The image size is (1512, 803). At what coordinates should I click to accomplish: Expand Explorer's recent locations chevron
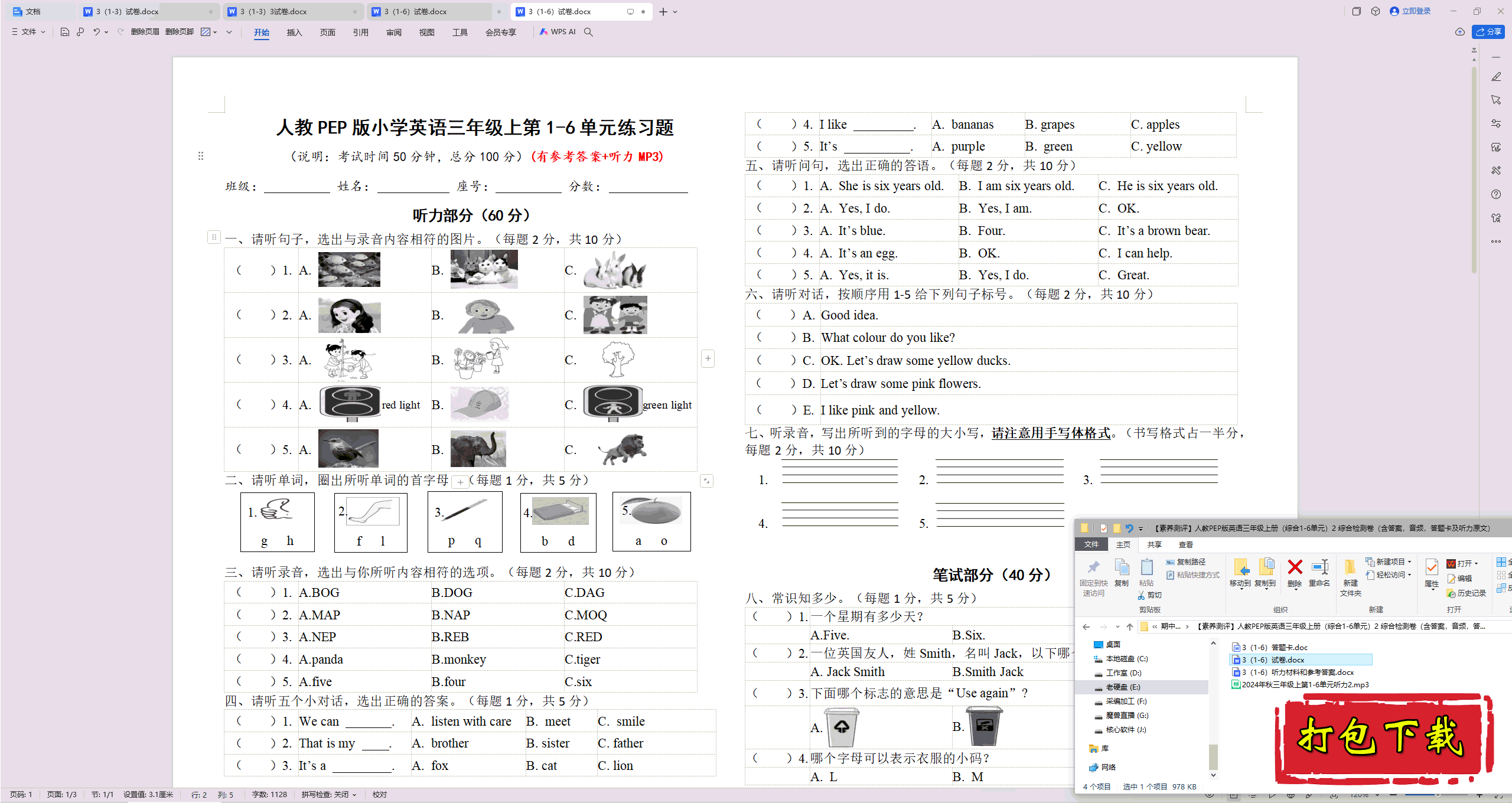[1117, 626]
